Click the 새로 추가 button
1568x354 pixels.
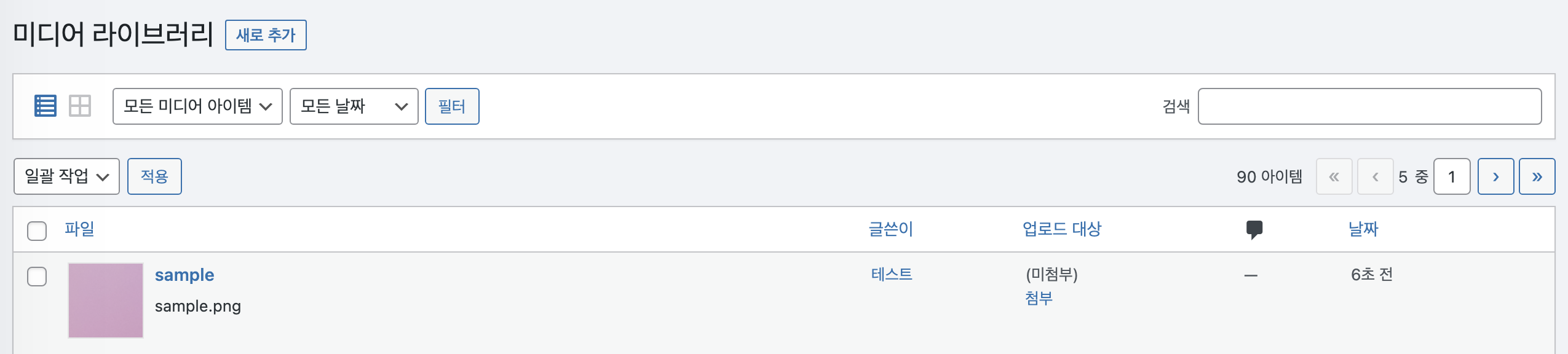click(x=266, y=35)
